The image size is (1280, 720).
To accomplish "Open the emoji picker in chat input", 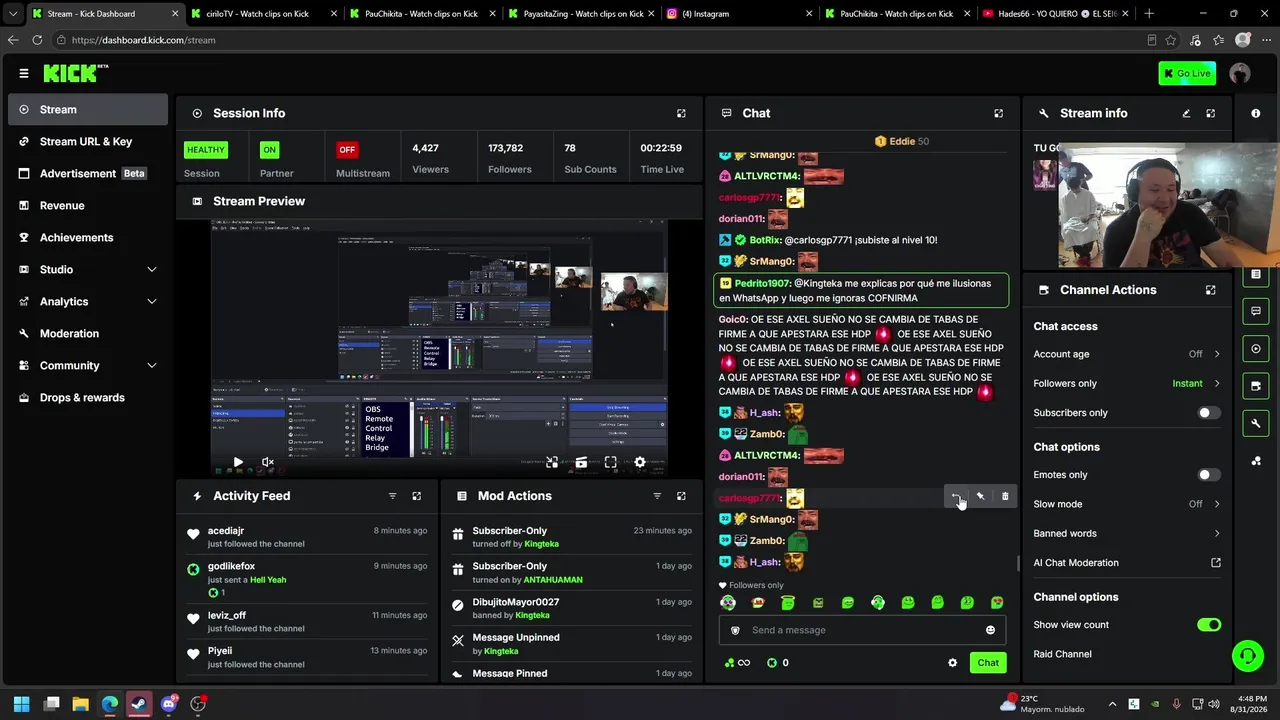I will [x=990, y=630].
